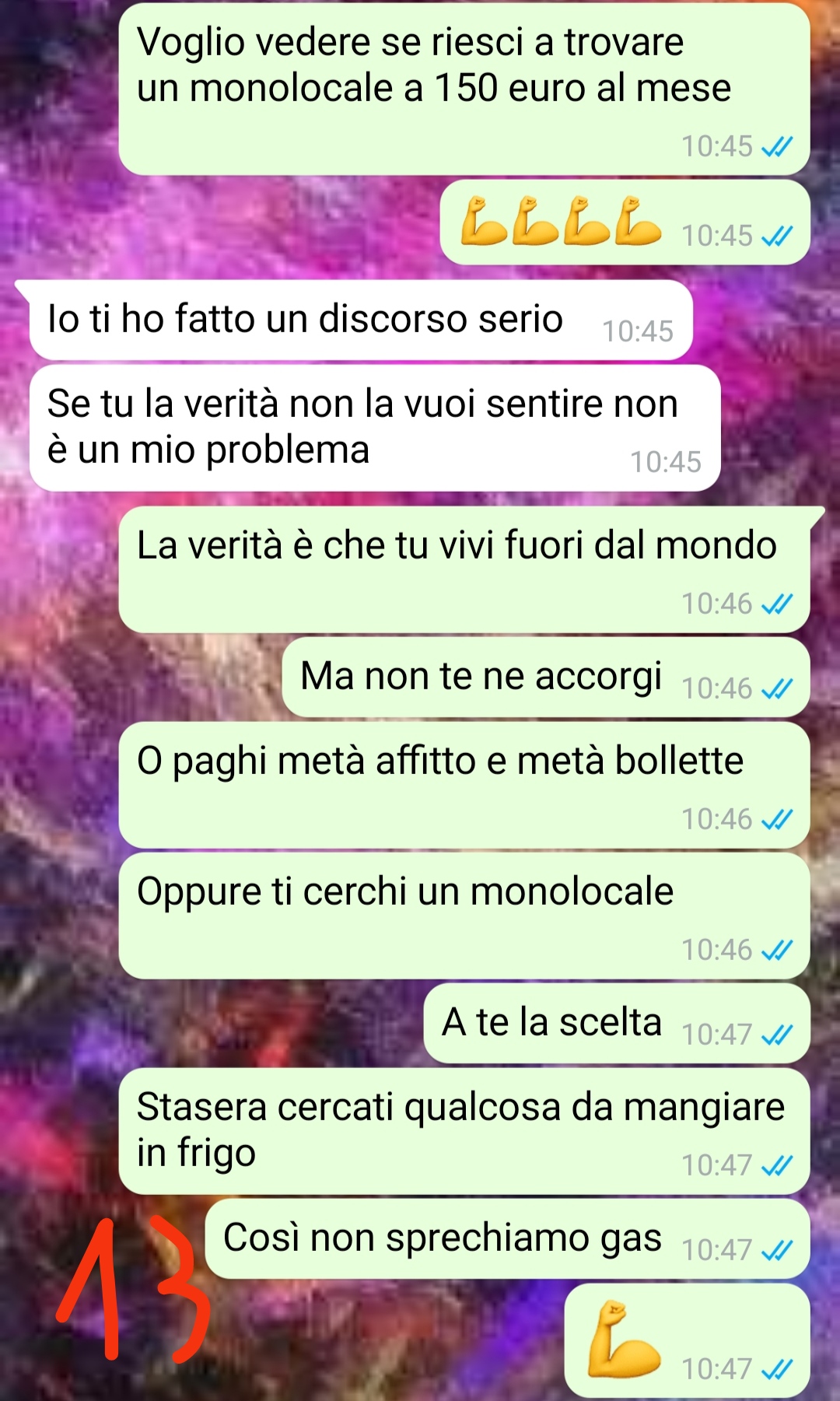This screenshot has width=840, height=1401.
Task: Tap blue double ticks on 'Ma non te ne accorgi'
Action: [x=777, y=688]
